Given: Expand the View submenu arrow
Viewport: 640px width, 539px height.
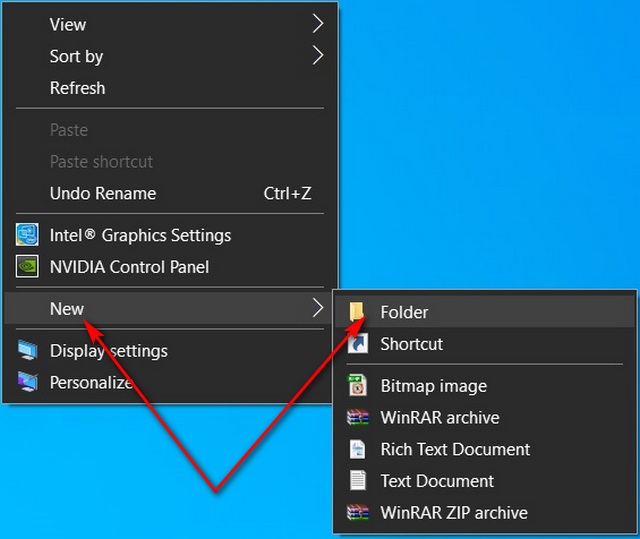Looking at the screenshot, I should [x=318, y=24].
